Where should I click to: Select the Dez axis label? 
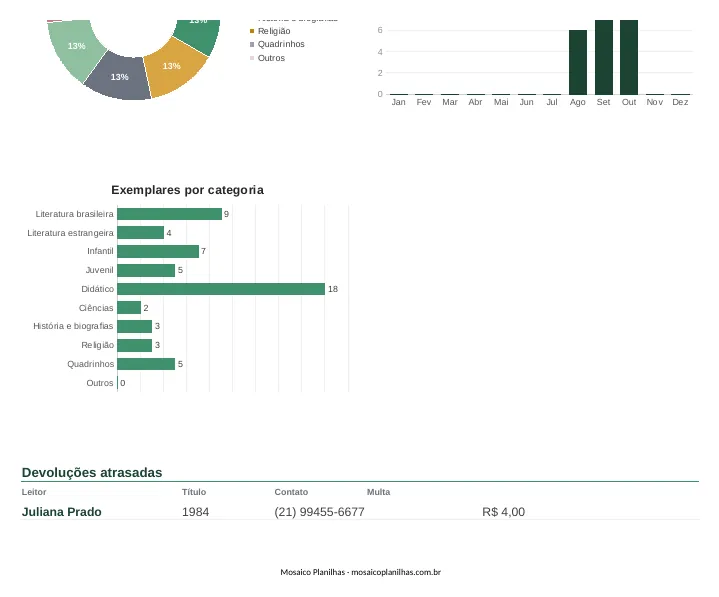pos(680,102)
